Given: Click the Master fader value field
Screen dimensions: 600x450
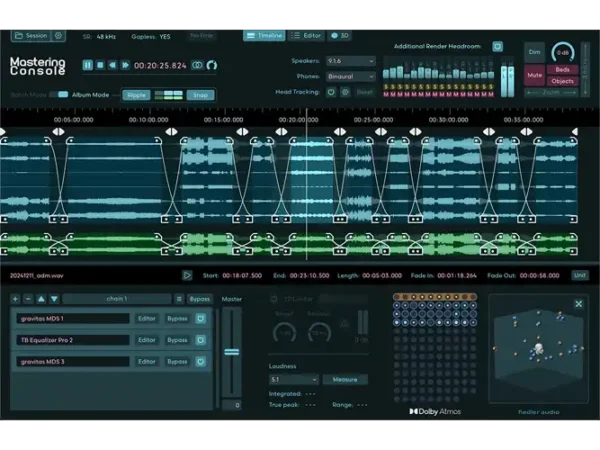Looking at the screenshot, I should (x=232, y=405).
